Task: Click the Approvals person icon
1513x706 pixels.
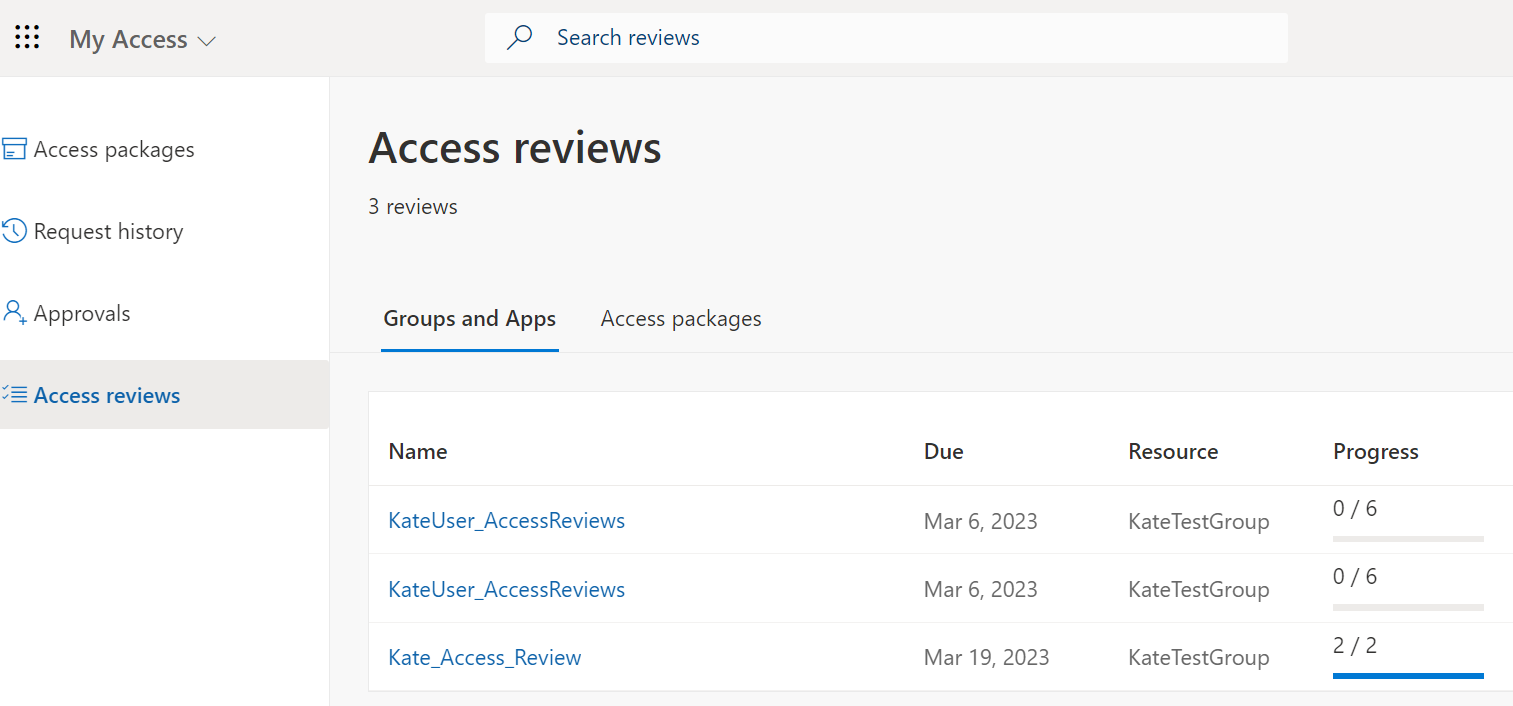Action: tap(14, 312)
